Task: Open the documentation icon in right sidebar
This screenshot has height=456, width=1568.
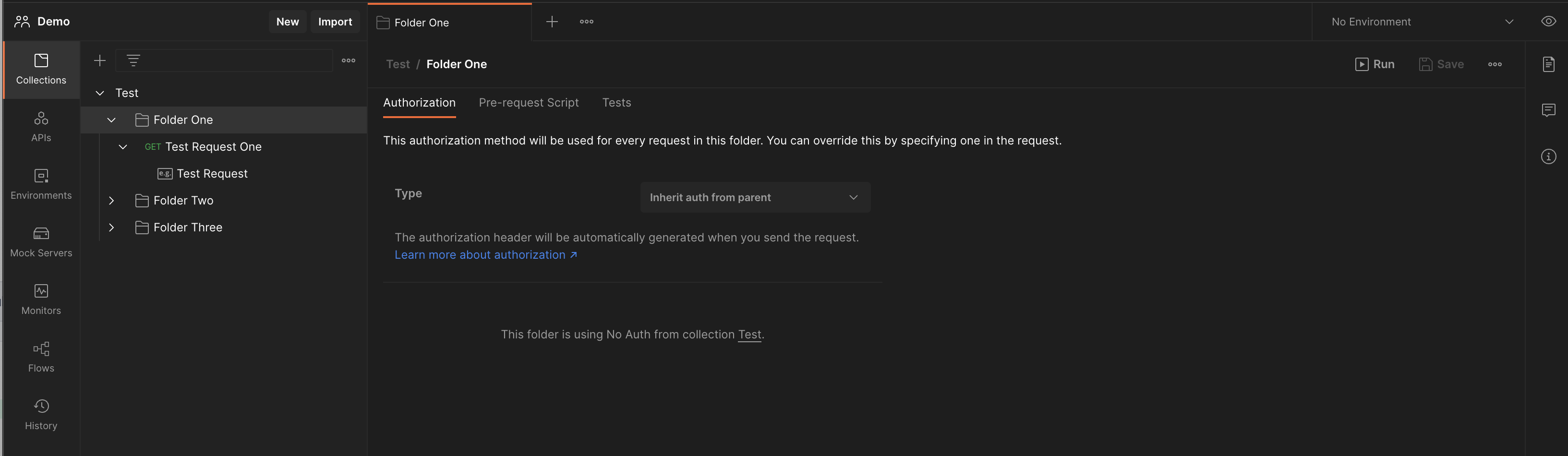Action: (x=1548, y=64)
